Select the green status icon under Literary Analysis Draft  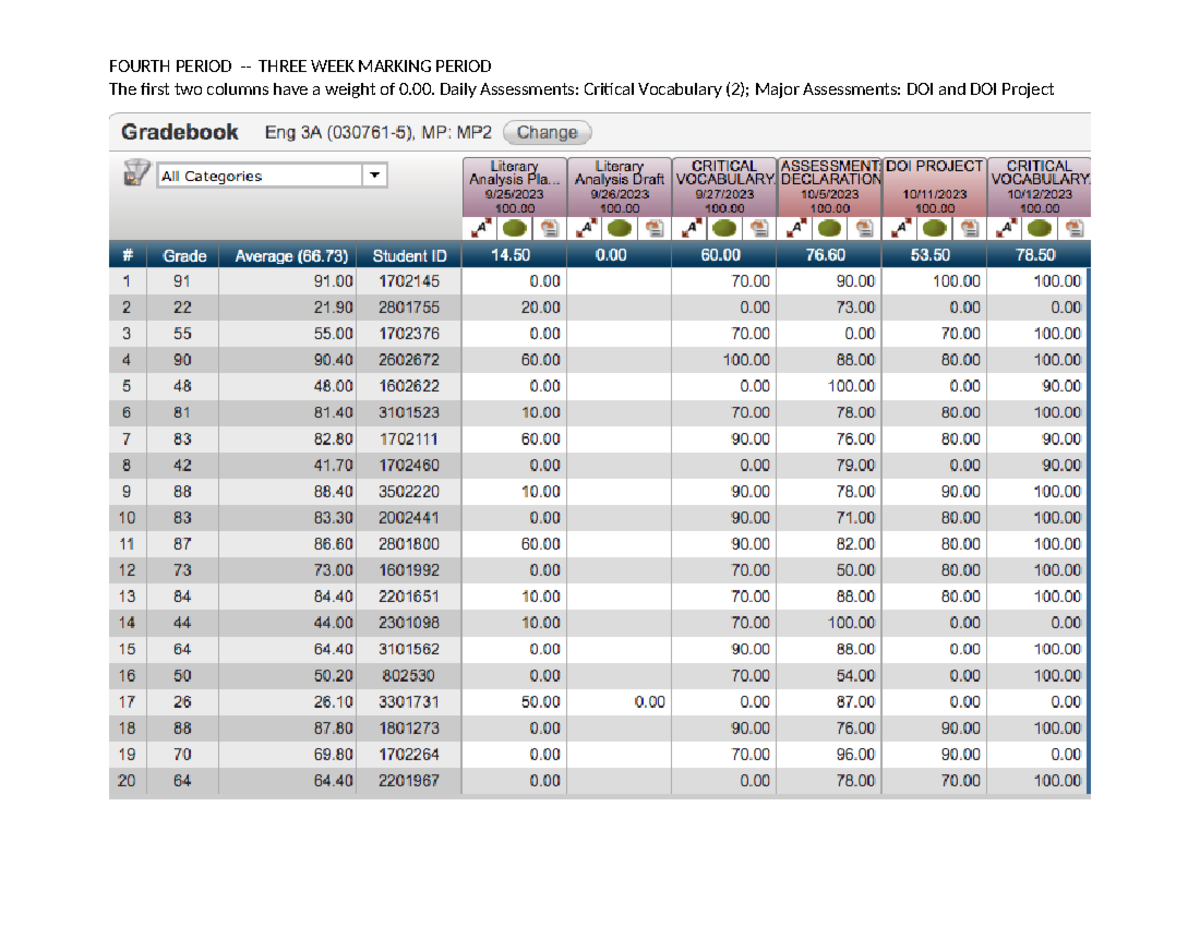618,228
